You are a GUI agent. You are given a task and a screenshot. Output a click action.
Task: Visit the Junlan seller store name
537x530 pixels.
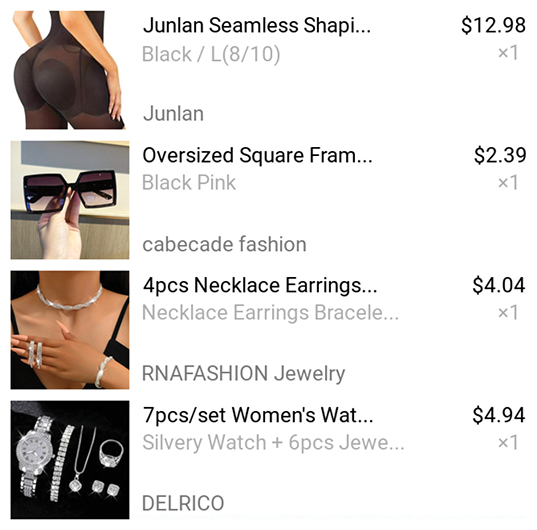[173, 114]
